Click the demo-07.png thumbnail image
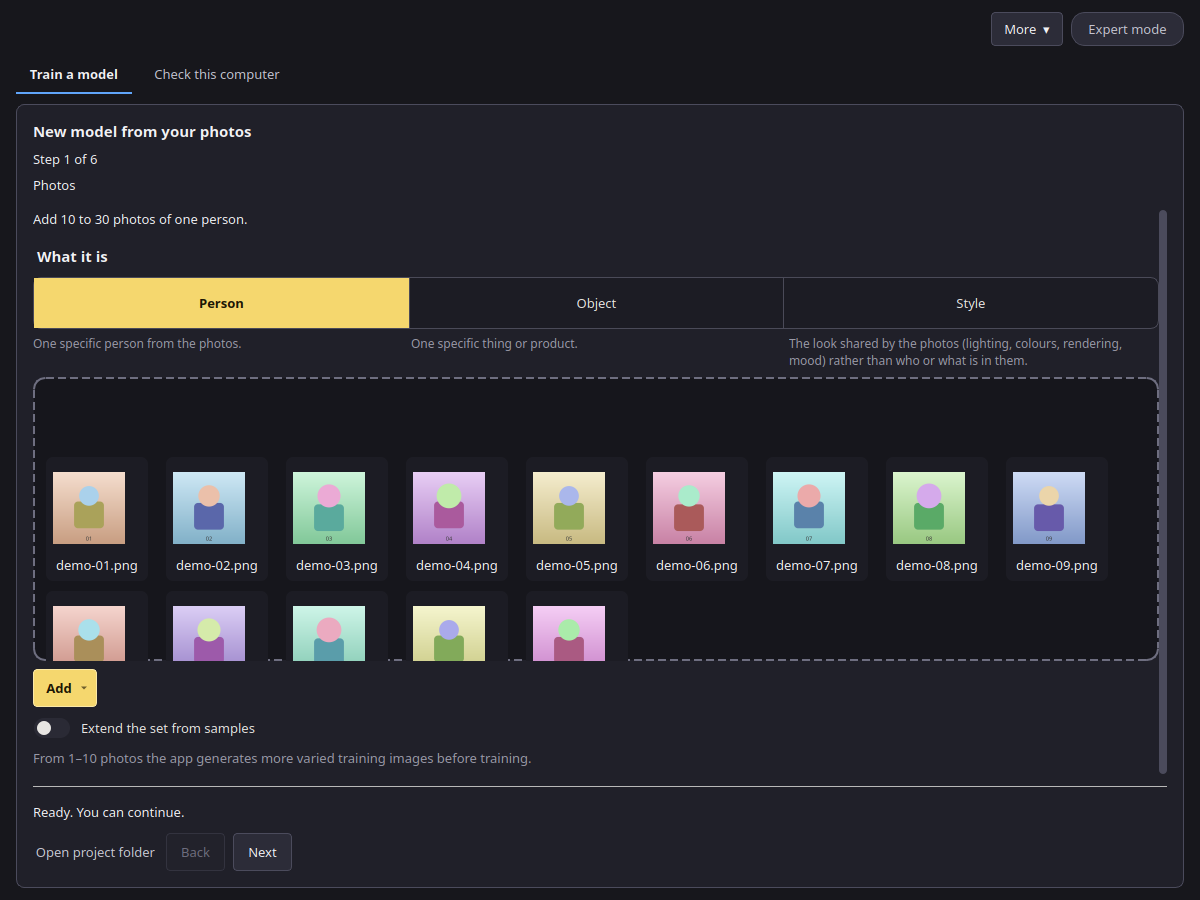This screenshot has width=1200, height=900. (809, 508)
